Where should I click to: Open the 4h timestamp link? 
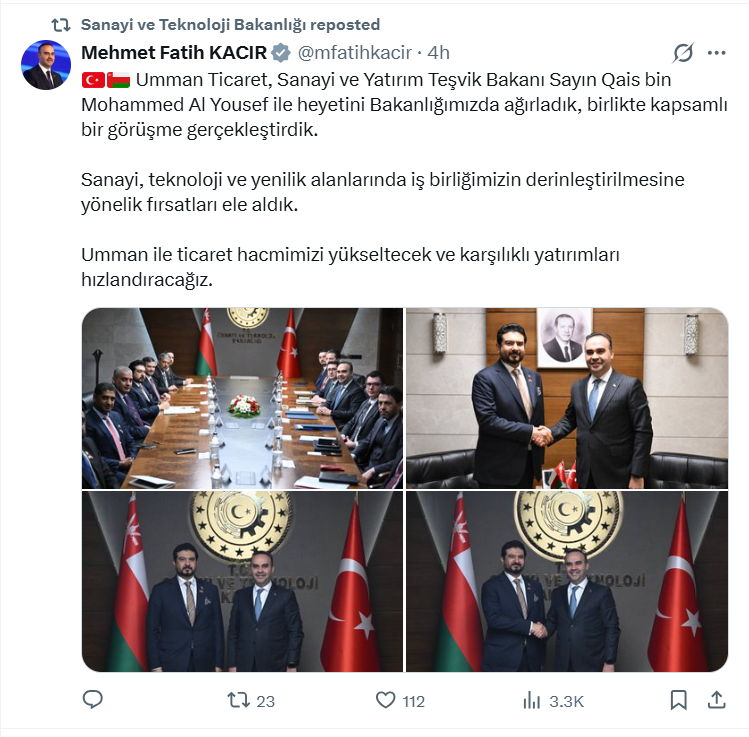[x=439, y=53]
